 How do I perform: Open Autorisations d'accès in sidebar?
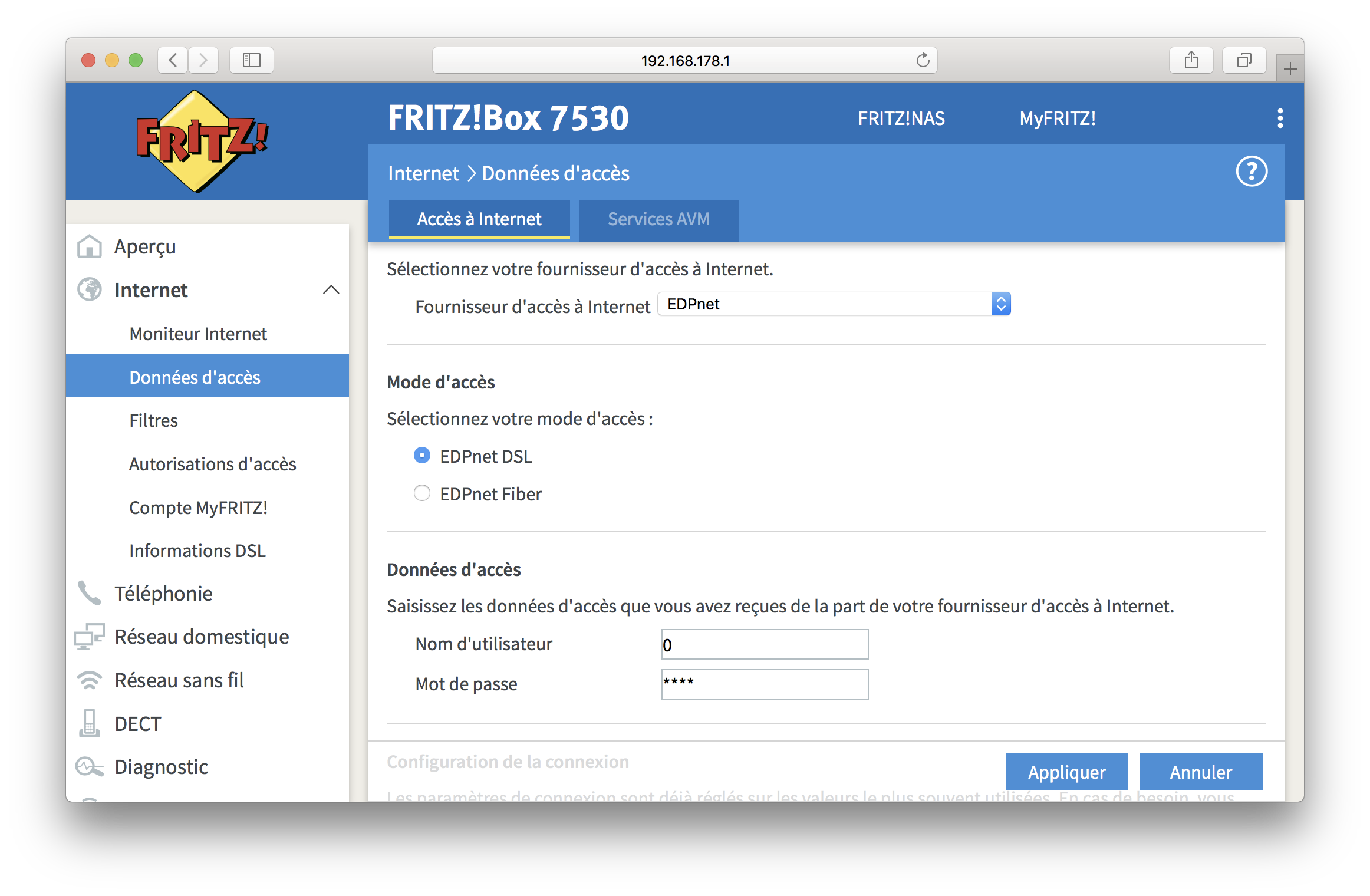(x=212, y=464)
